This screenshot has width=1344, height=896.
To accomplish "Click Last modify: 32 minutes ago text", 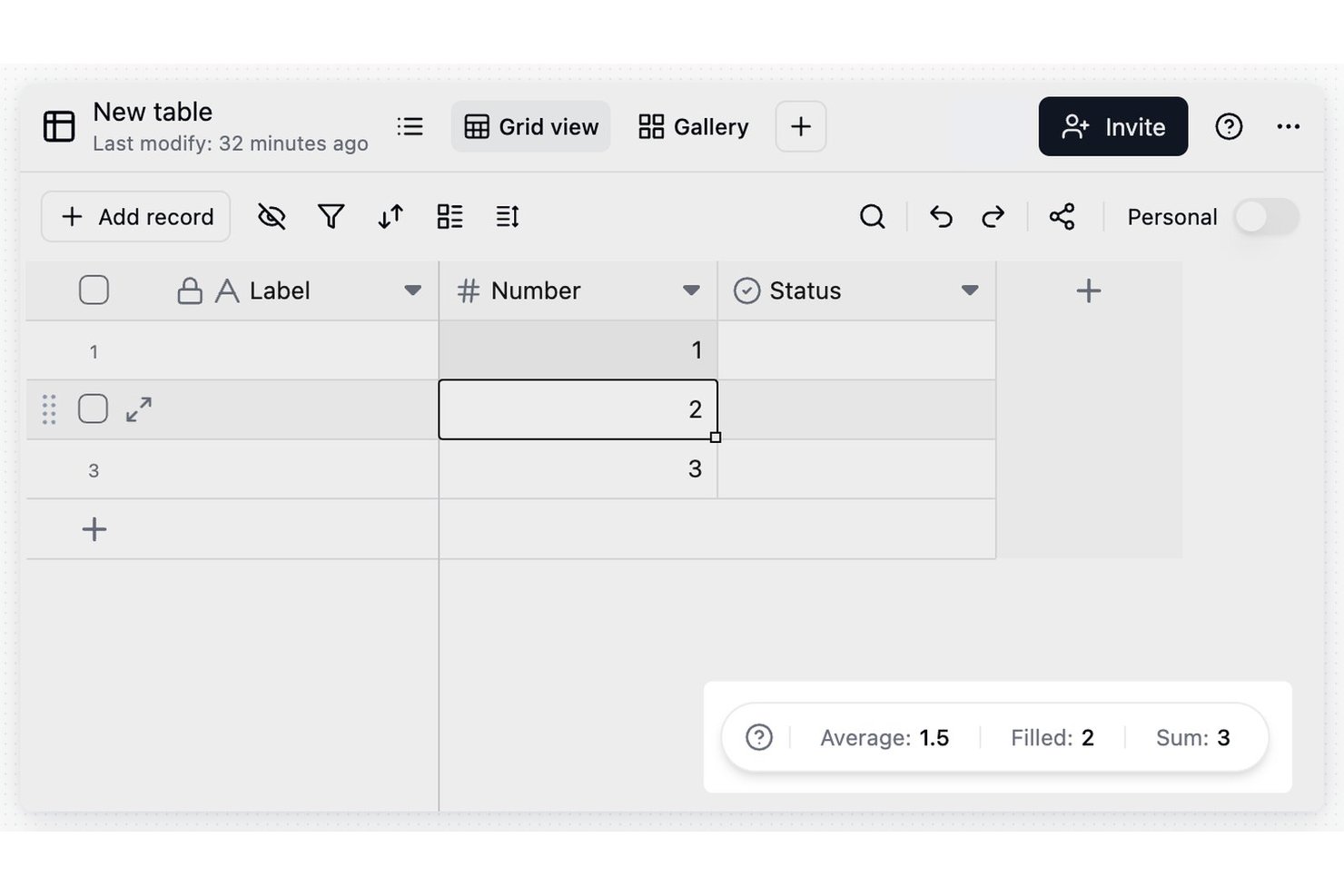I will coord(231,143).
